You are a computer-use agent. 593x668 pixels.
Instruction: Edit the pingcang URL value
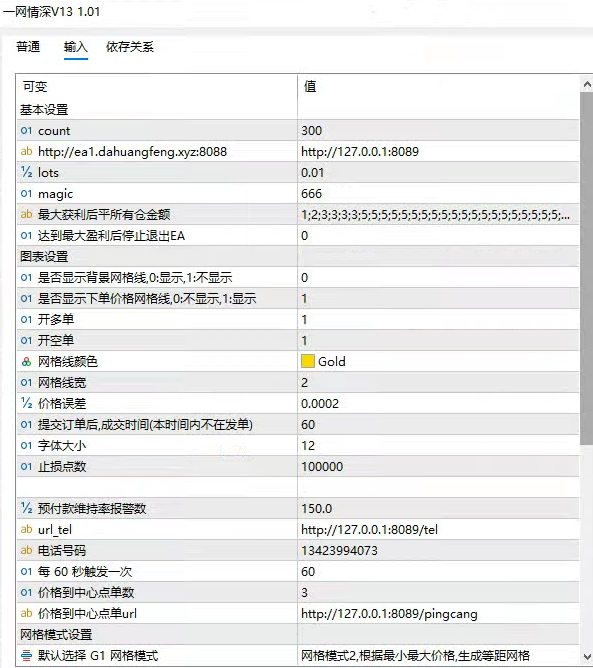(x=438, y=613)
